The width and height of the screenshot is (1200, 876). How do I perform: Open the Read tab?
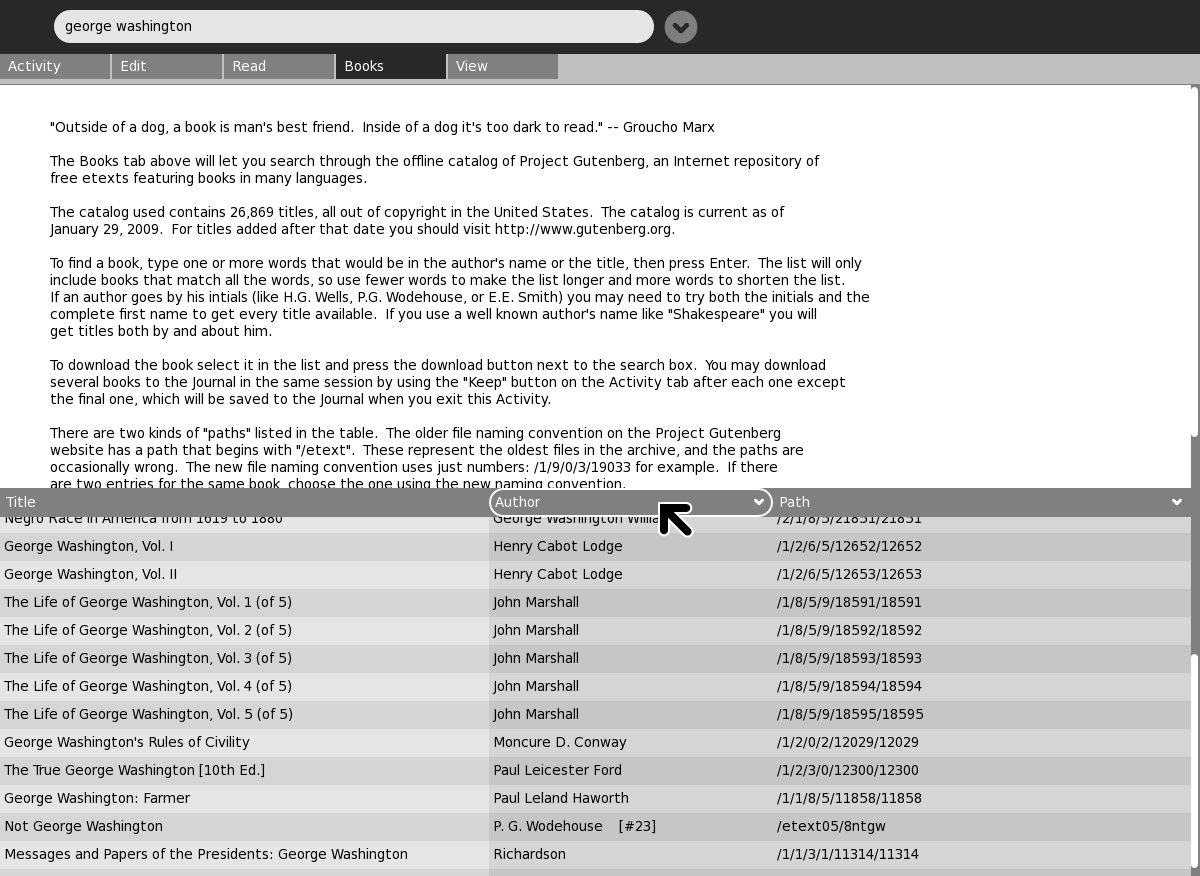coord(278,66)
